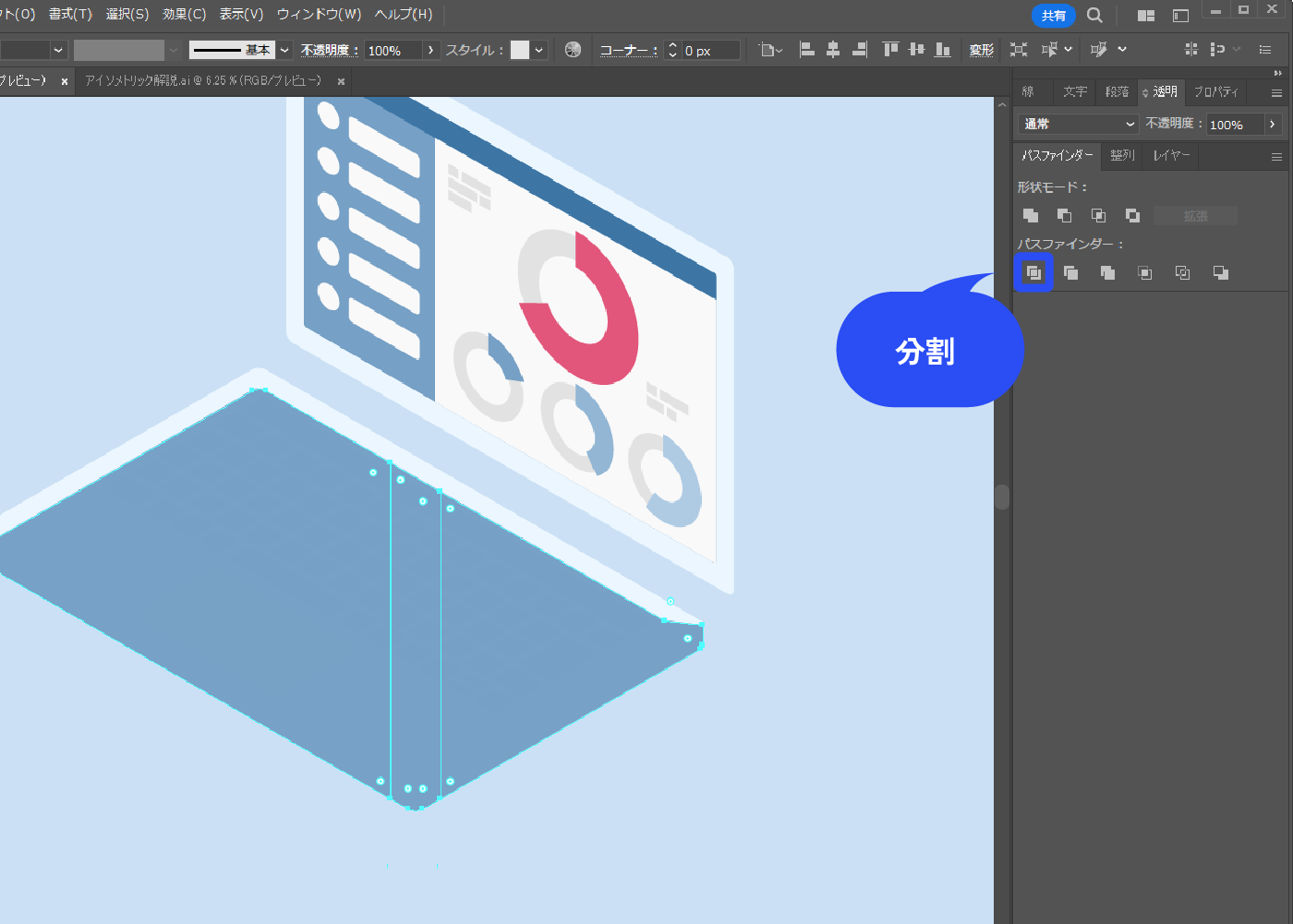This screenshot has width=1293, height=924.
Task: Click the 変形 transform link
Action: [981, 50]
